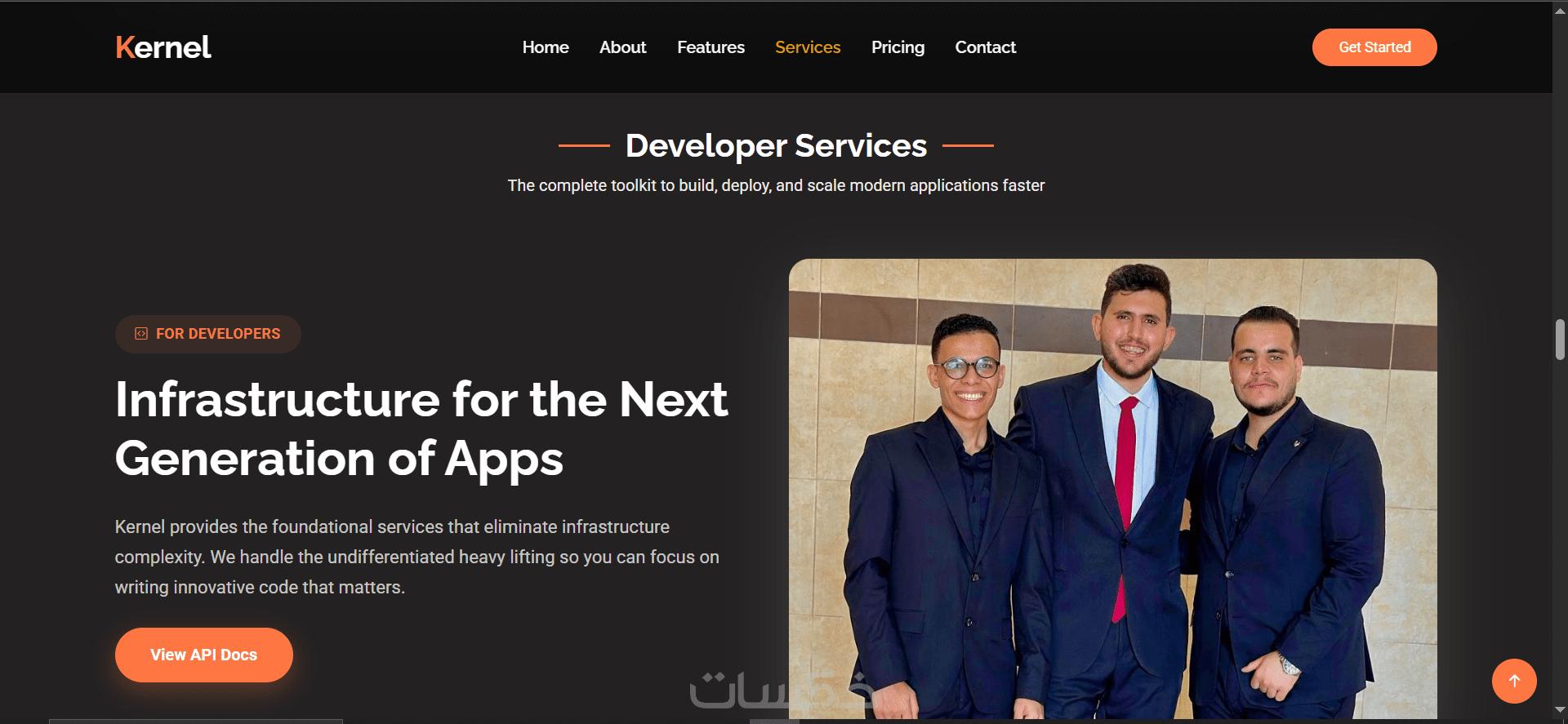Click the Infrastructure for the Next Generation headline
This screenshot has width=1568, height=724.
[x=421, y=429]
